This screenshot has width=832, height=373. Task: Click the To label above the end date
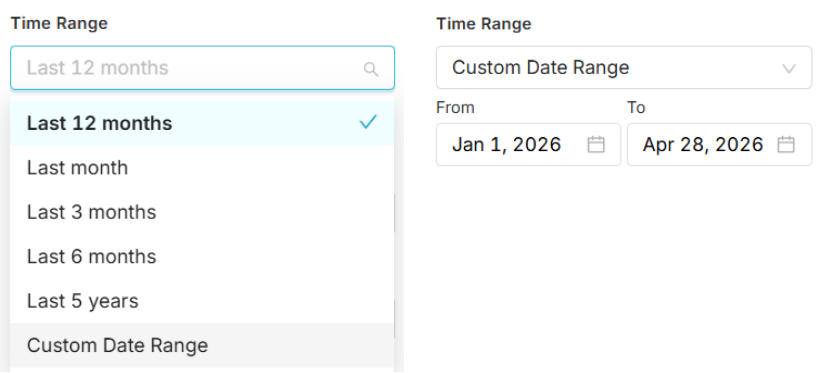click(x=636, y=108)
